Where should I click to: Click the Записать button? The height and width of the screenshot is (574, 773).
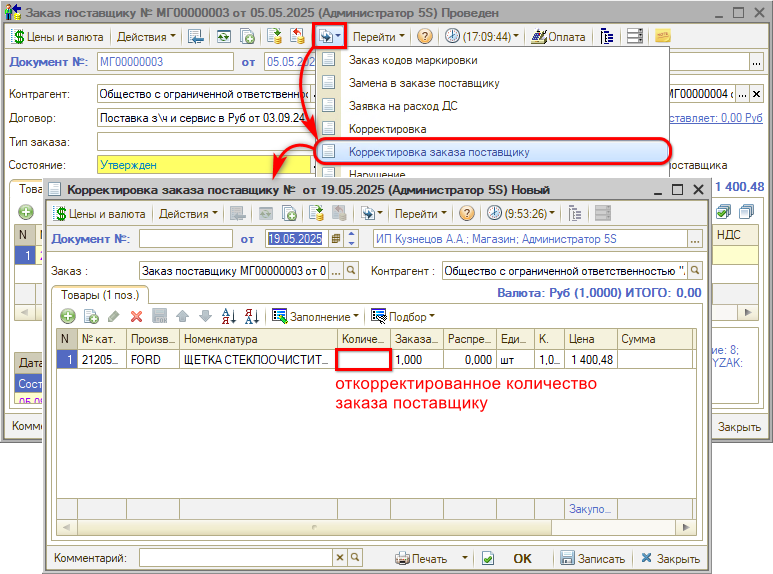pyautogui.click(x=594, y=558)
